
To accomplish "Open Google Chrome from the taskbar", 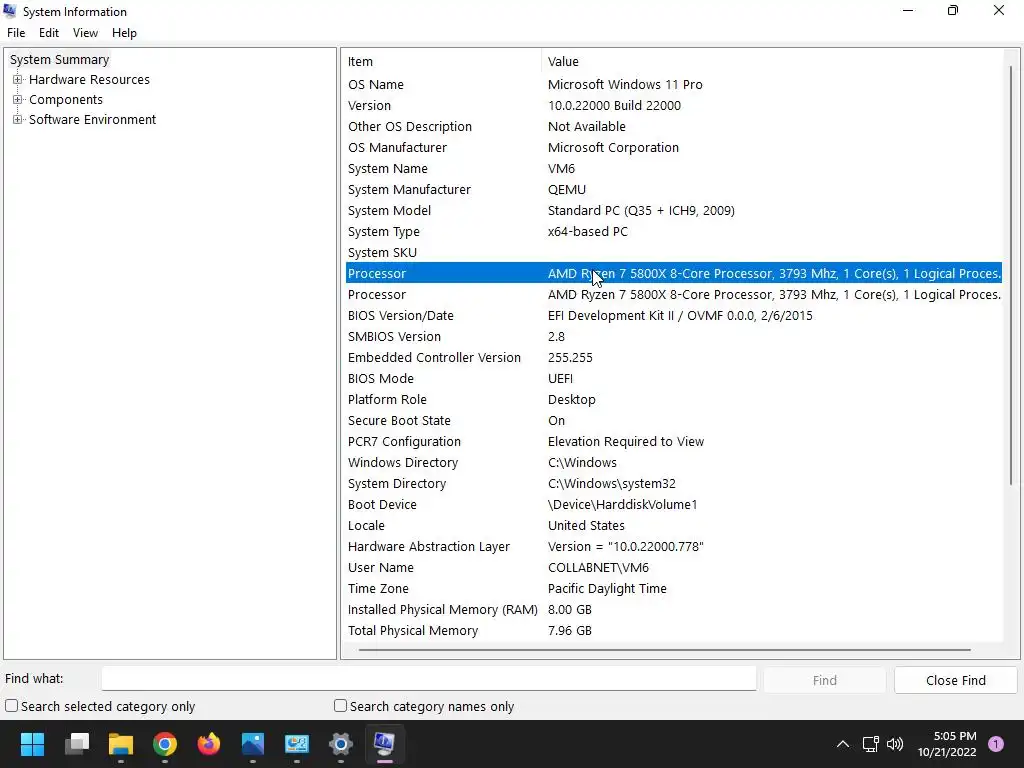I will click(x=165, y=743).
